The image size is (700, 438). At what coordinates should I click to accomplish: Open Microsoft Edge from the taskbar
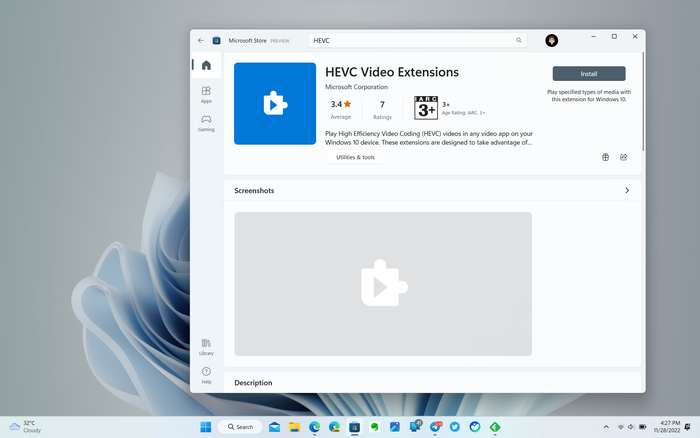[314, 427]
